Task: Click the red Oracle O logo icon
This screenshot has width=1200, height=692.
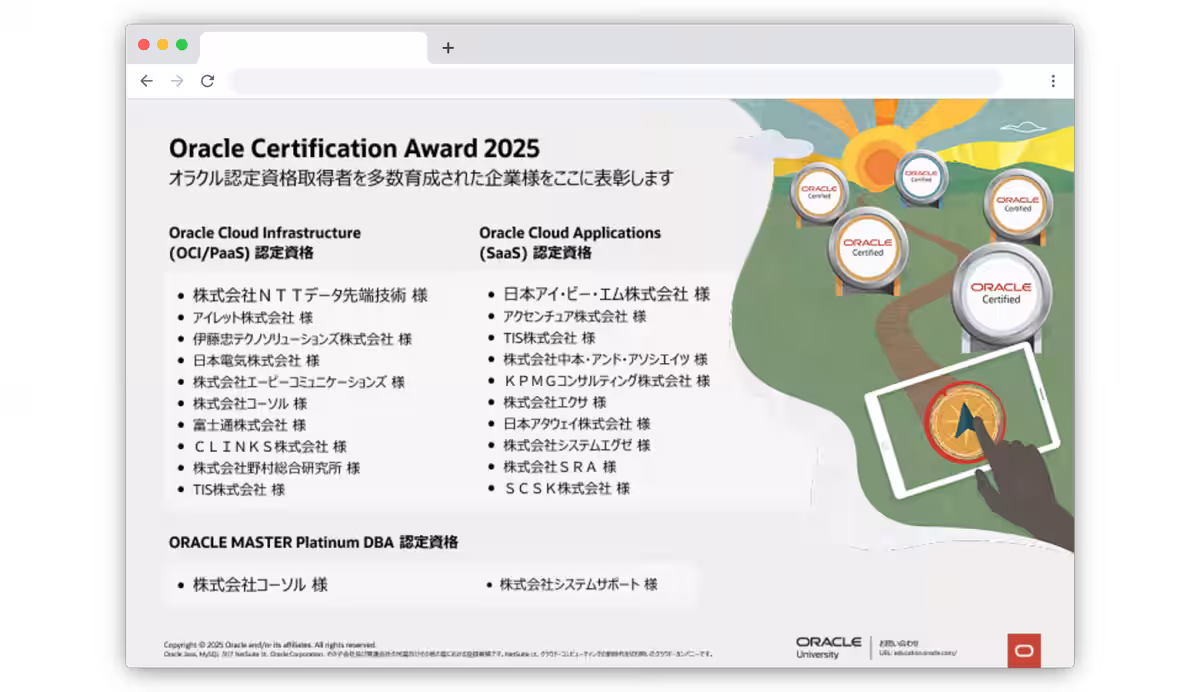Action: click(1024, 650)
